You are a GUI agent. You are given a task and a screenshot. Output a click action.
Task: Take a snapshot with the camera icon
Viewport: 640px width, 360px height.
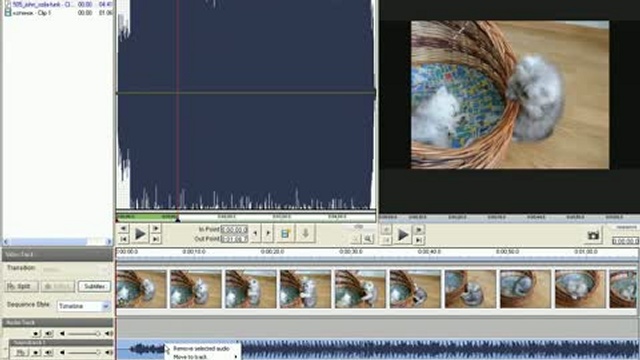tap(593, 235)
